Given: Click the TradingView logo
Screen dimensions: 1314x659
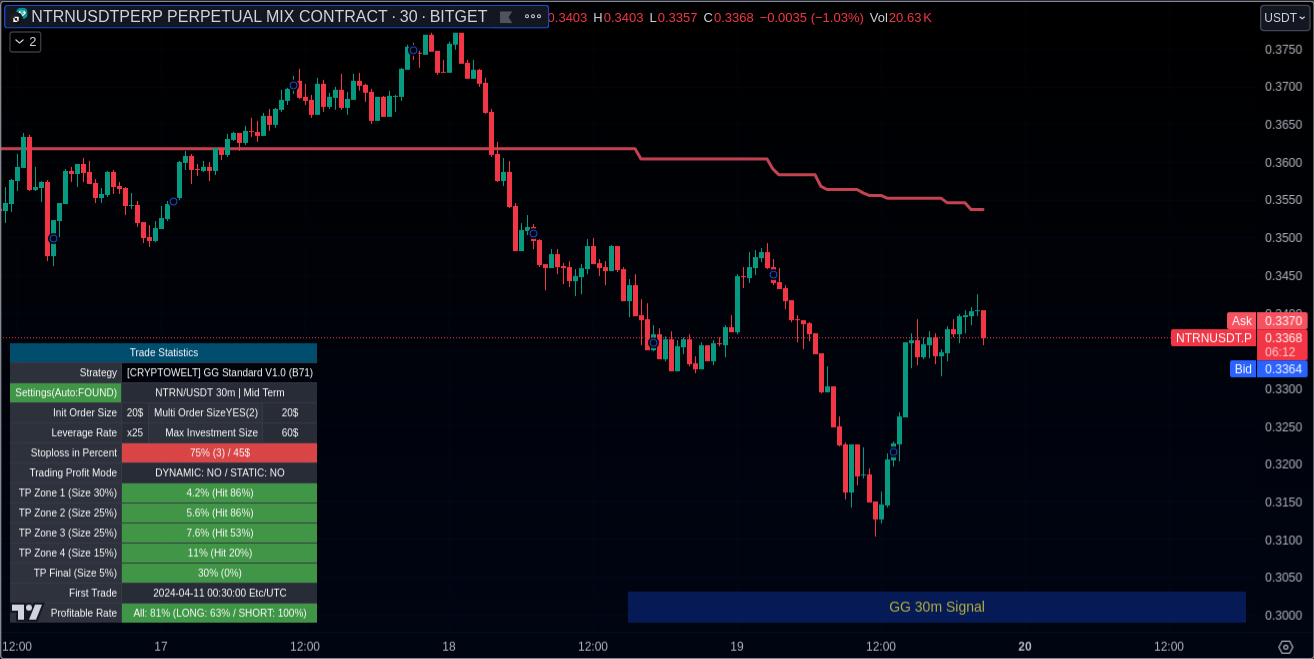Looking at the screenshot, I should coord(27,612).
